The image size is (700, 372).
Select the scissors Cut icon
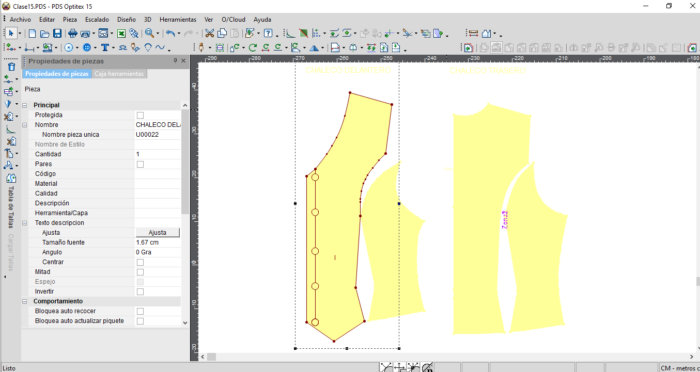(209, 33)
